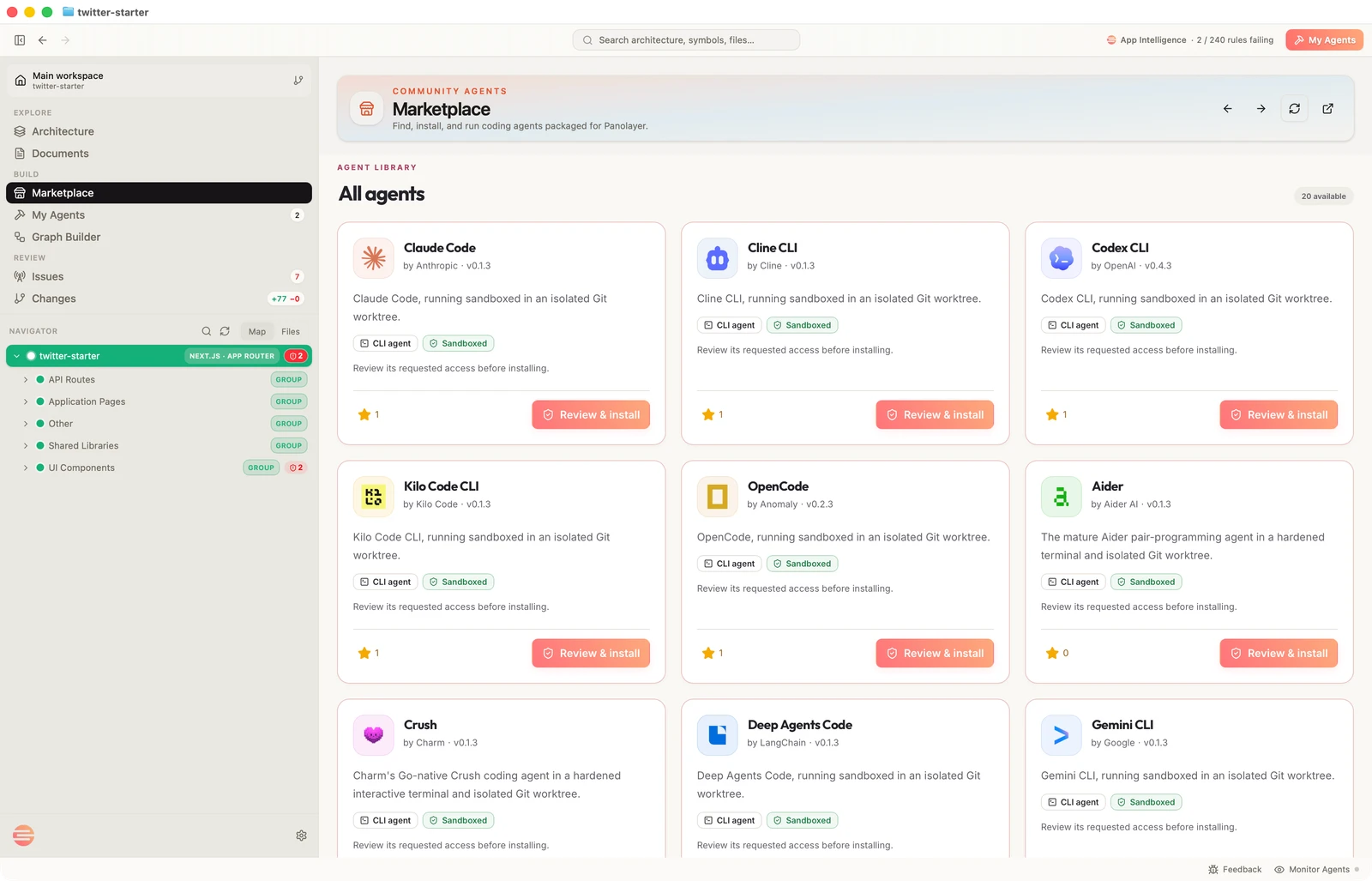
Task: Star the Aider agent
Action: click(1052, 654)
